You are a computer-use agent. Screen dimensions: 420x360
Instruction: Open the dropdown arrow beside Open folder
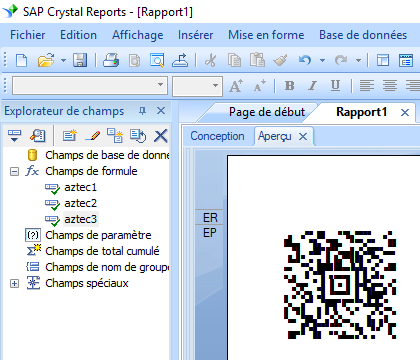click(x=63, y=61)
